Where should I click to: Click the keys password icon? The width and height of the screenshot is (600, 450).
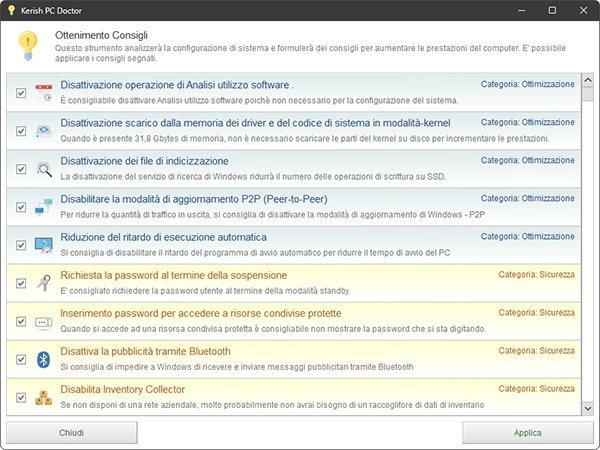(x=44, y=283)
